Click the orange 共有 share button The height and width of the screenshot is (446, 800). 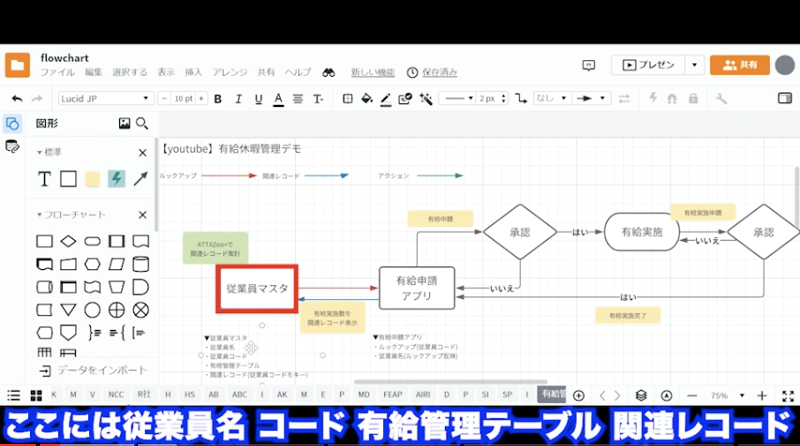click(x=739, y=64)
